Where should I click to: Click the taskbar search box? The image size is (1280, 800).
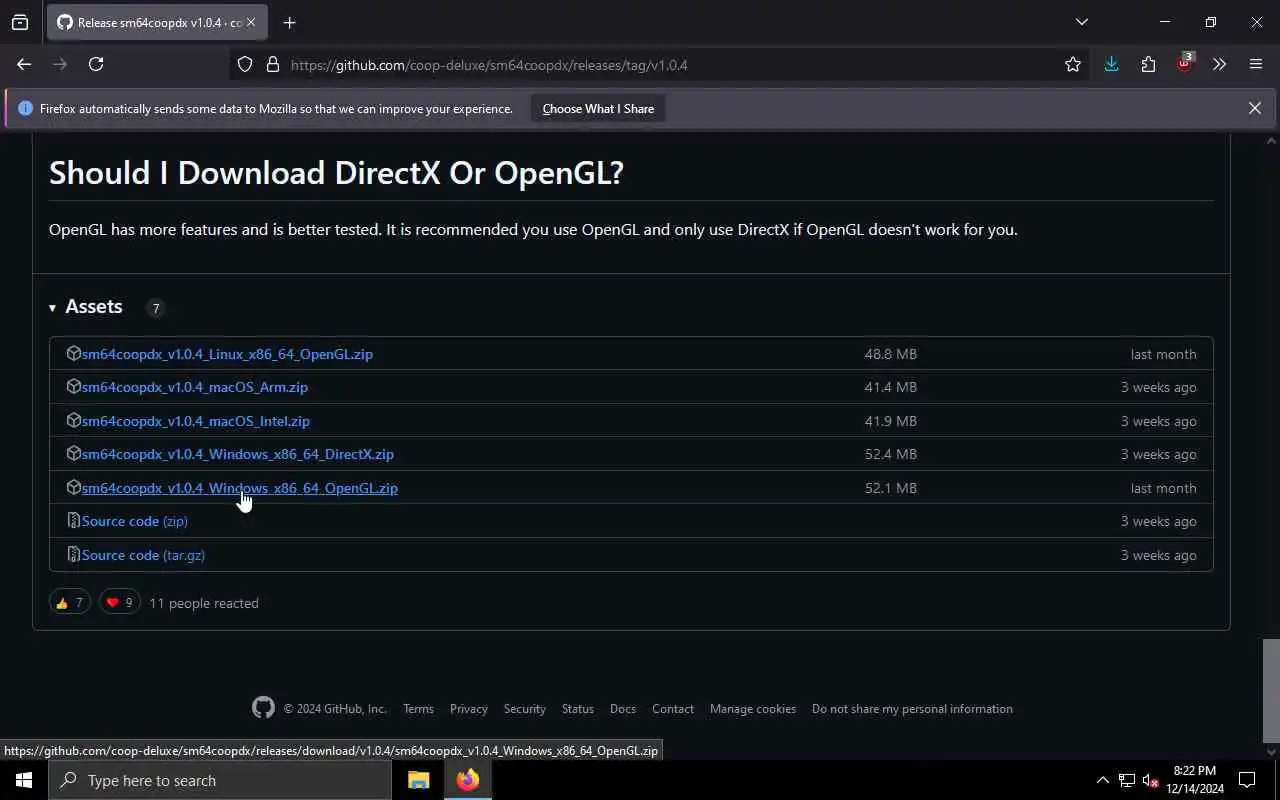click(x=220, y=780)
